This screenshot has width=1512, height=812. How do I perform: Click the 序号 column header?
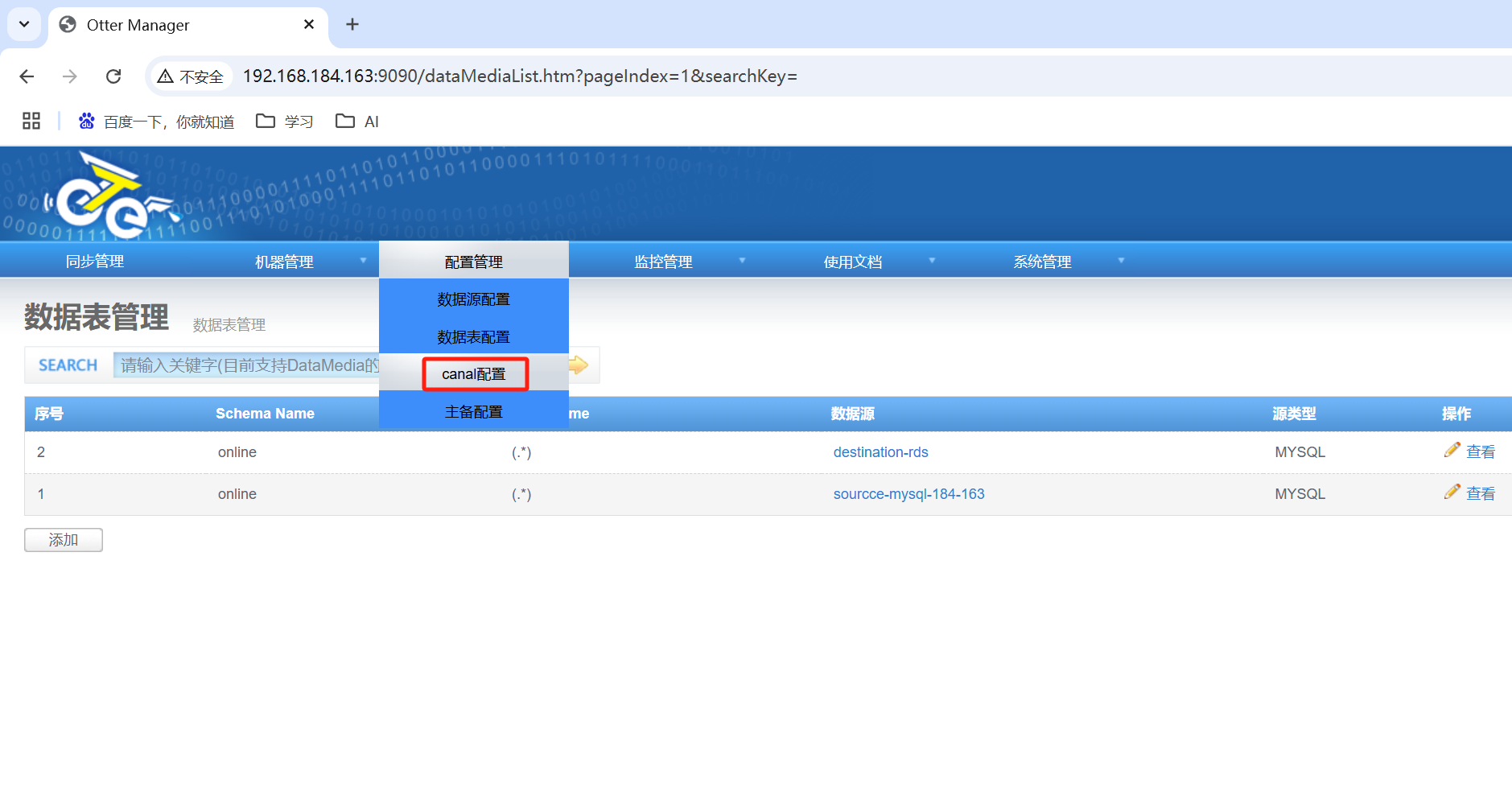point(49,414)
